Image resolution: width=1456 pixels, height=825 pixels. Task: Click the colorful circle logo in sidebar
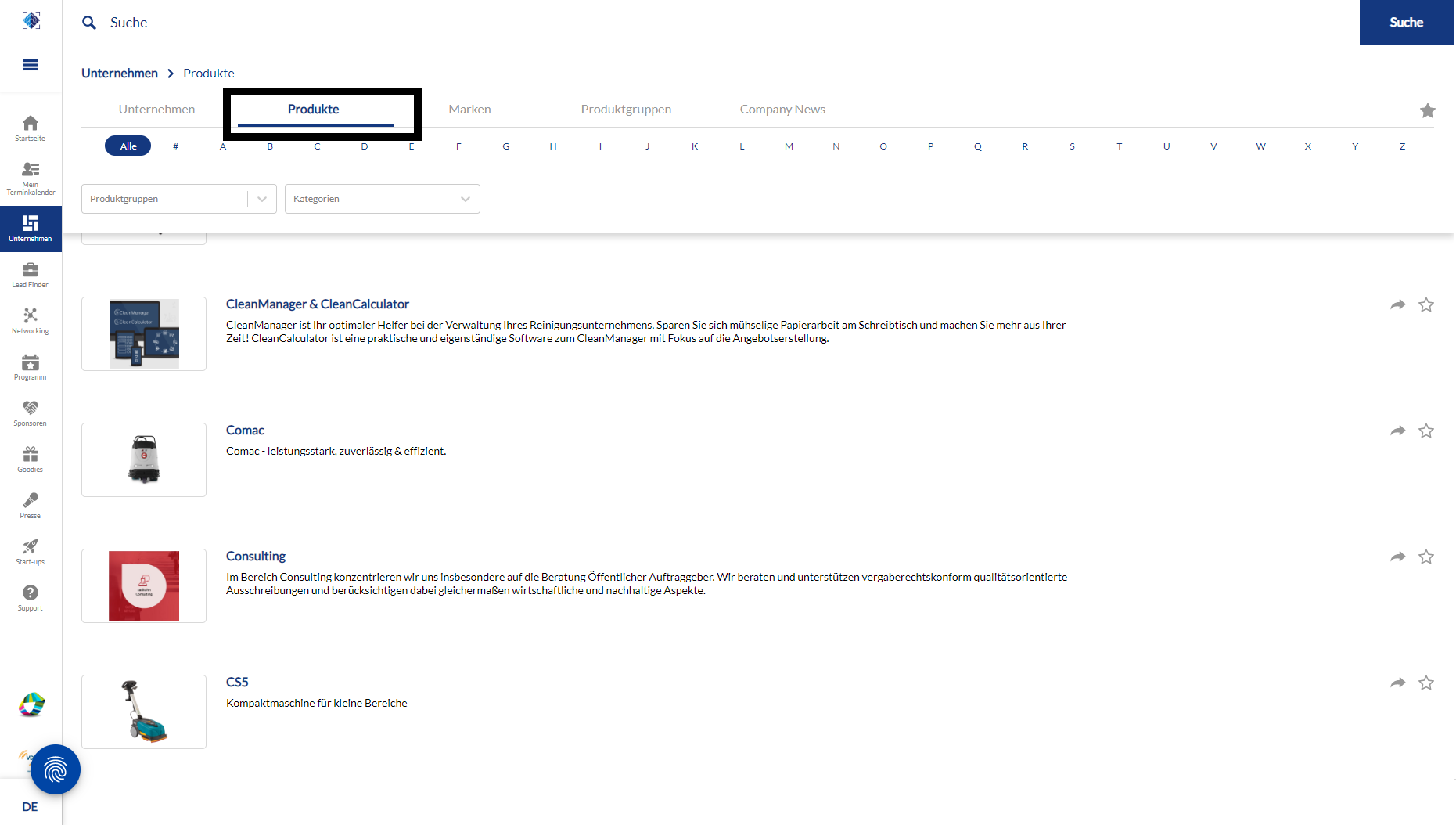(x=31, y=704)
